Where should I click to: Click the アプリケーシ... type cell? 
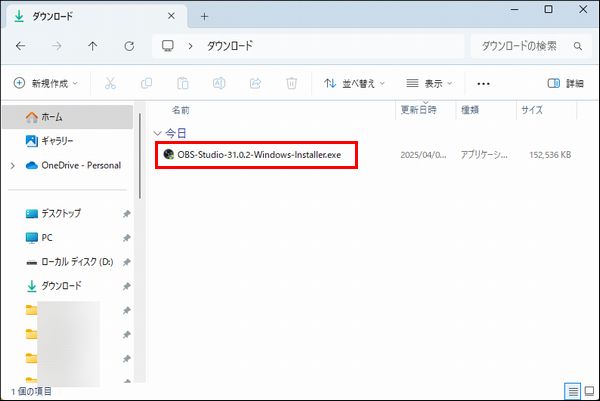[484, 155]
